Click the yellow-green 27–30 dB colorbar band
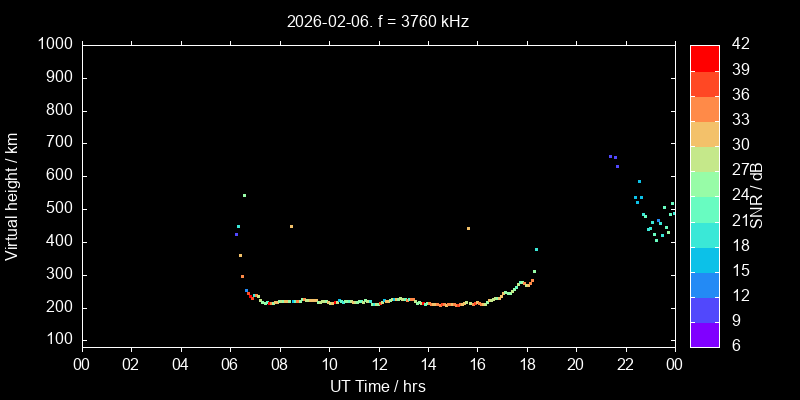Image resolution: width=800 pixels, height=400 pixels. [x=705, y=158]
